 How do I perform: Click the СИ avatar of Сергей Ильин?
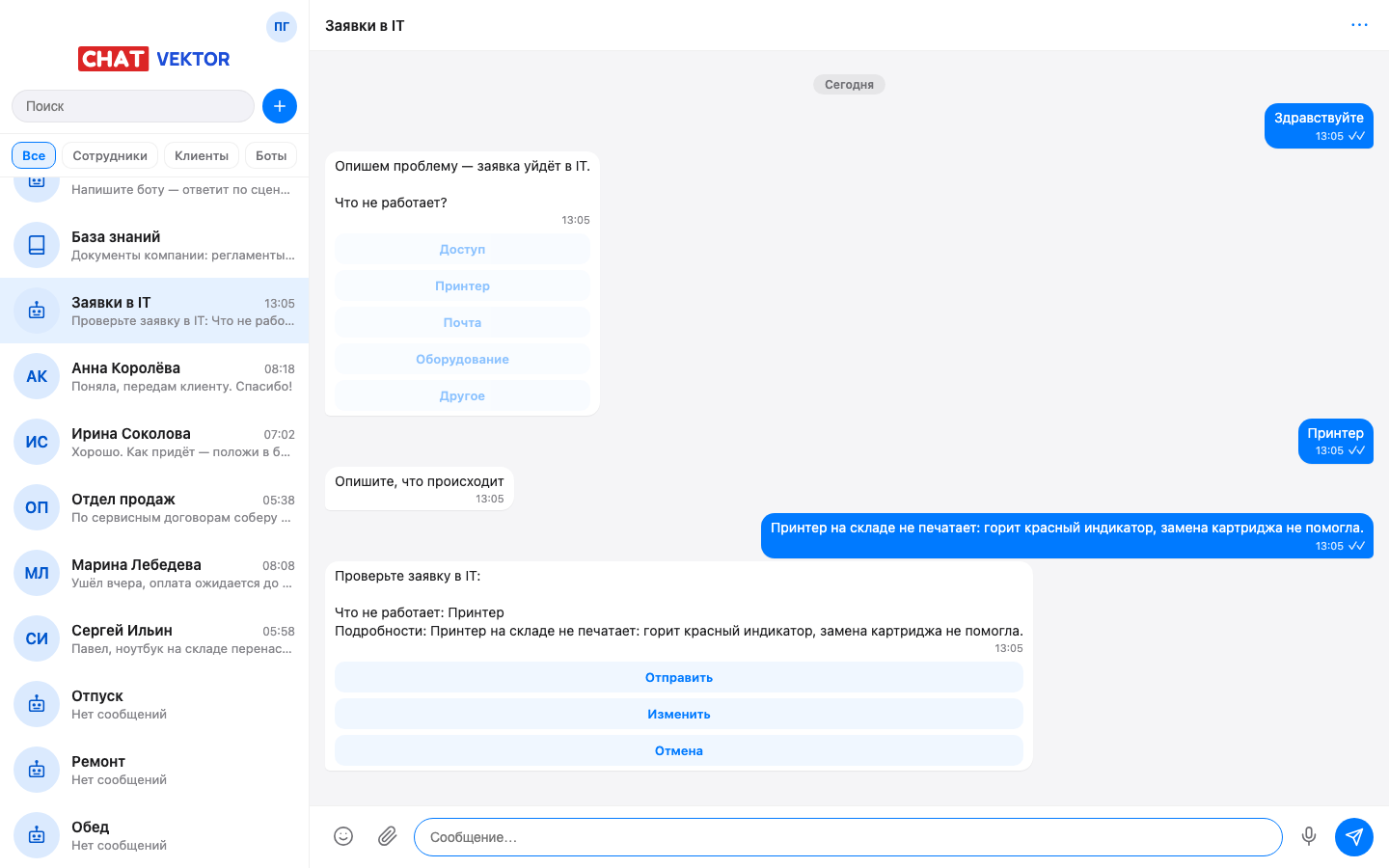click(37, 638)
